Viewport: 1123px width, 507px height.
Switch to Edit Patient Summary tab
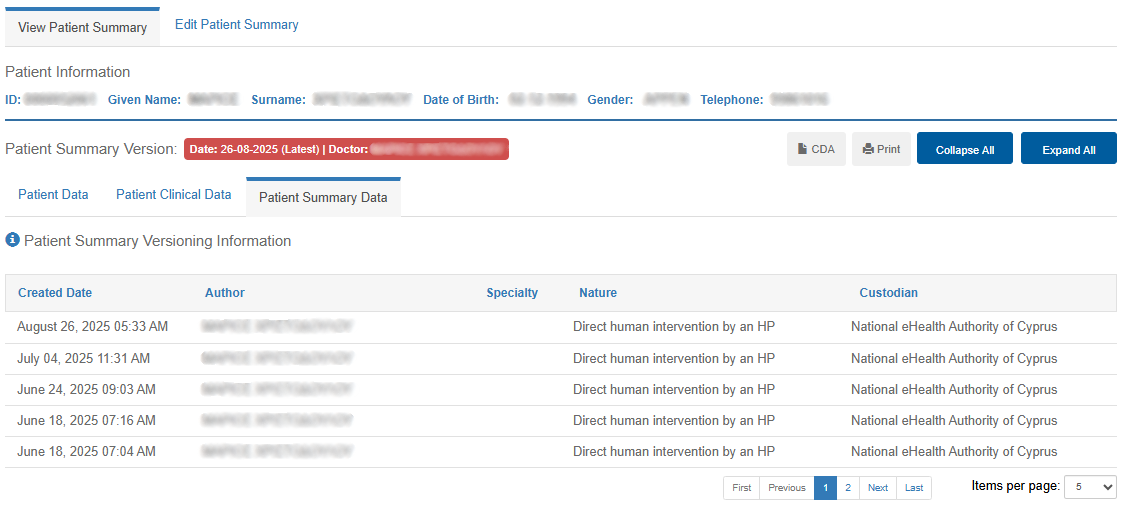pos(236,25)
